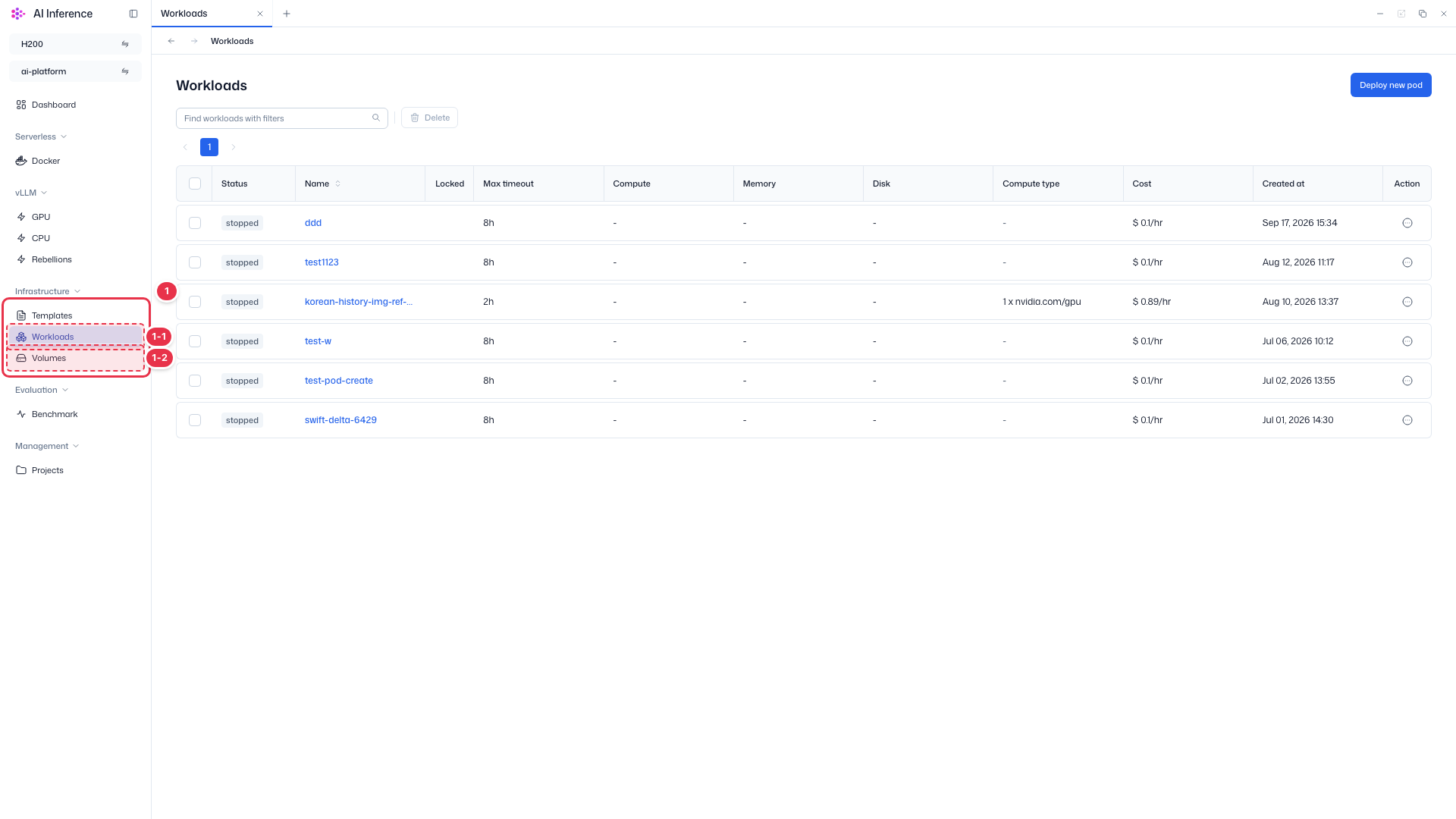Screen dimensions: 1456x819
Task: Collapse the Management section
Action: pos(47,446)
